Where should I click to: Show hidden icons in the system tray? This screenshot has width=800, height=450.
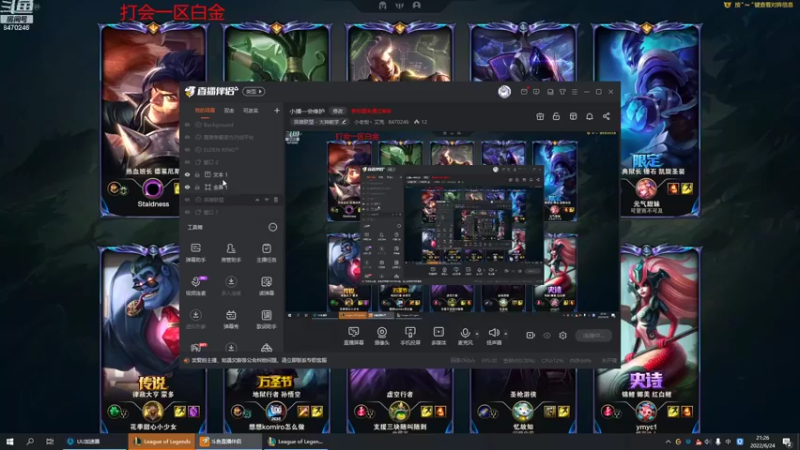coord(668,441)
